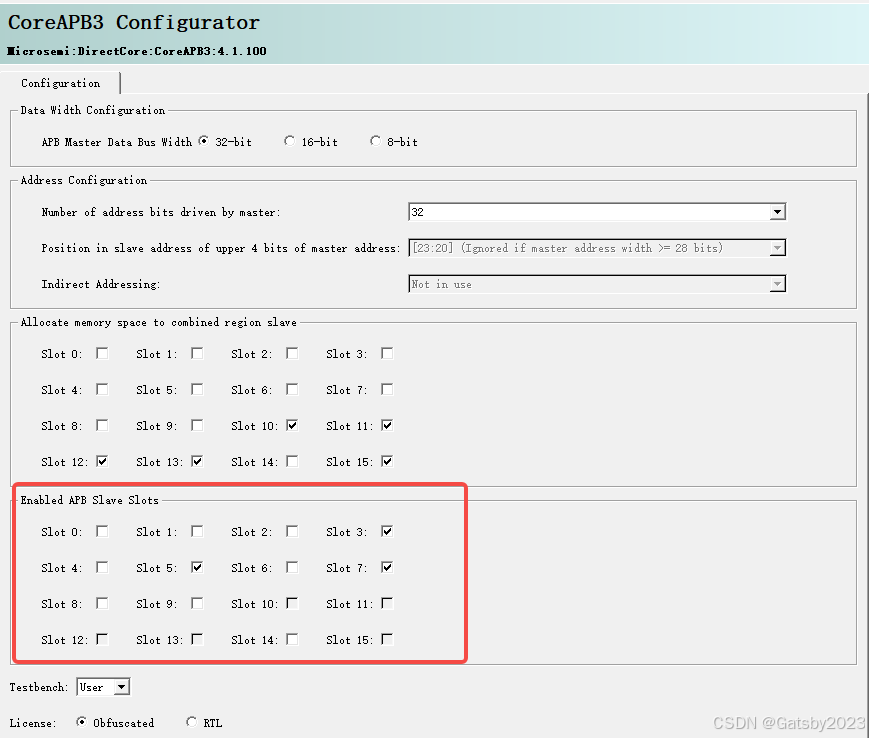The width and height of the screenshot is (869, 738).
Task: Select the RTL license option
Action: (191, 722)
